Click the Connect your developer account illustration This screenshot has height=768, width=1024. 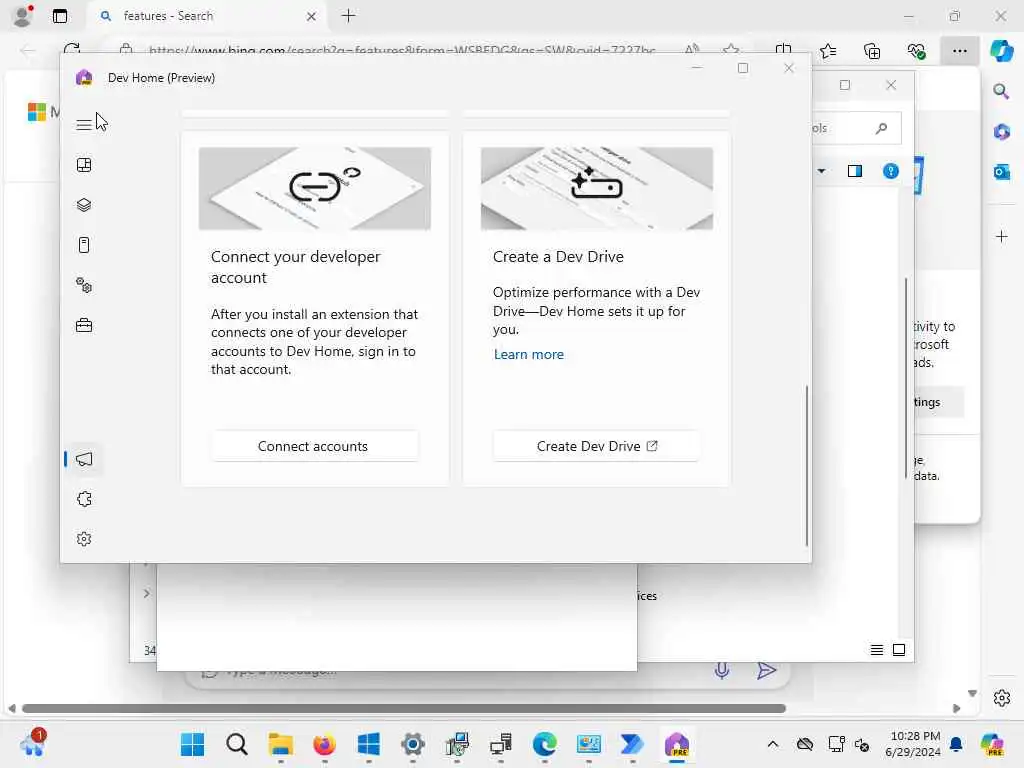(x=315, y=189)
